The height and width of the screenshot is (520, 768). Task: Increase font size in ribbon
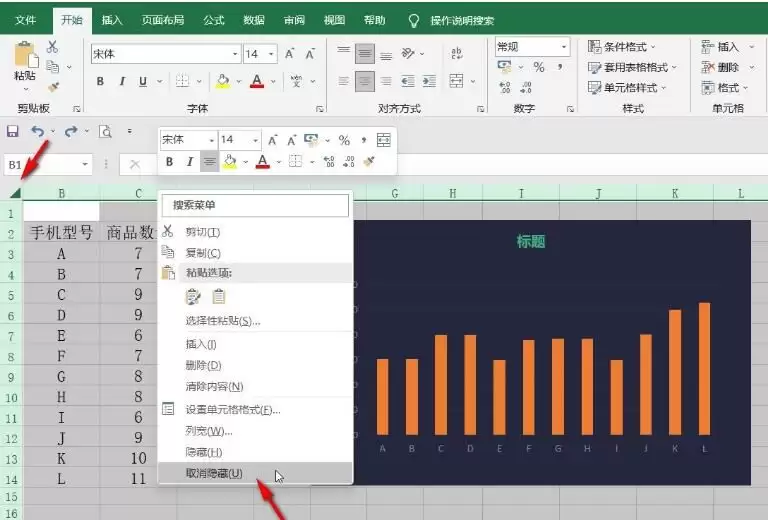[289, 54]
